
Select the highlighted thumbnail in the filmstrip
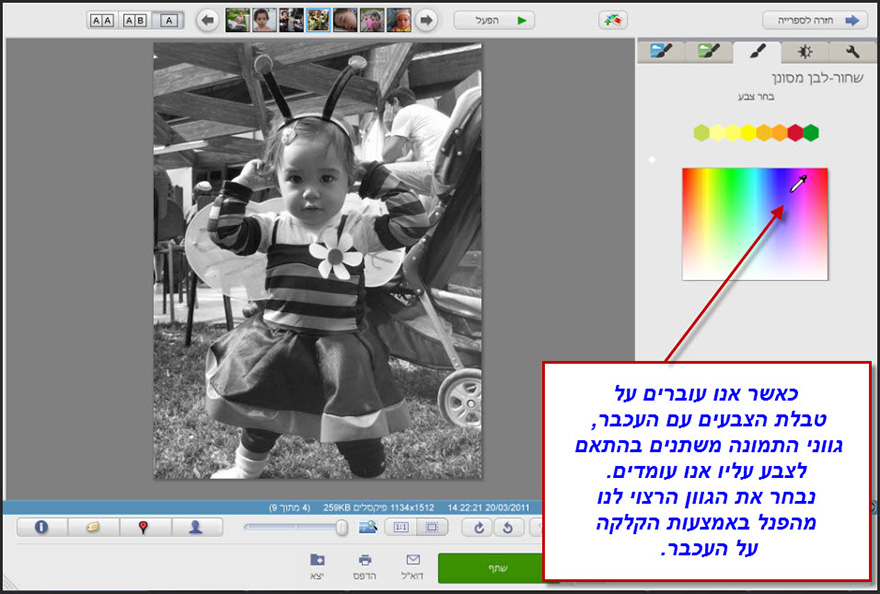click(x=318, y=19)
